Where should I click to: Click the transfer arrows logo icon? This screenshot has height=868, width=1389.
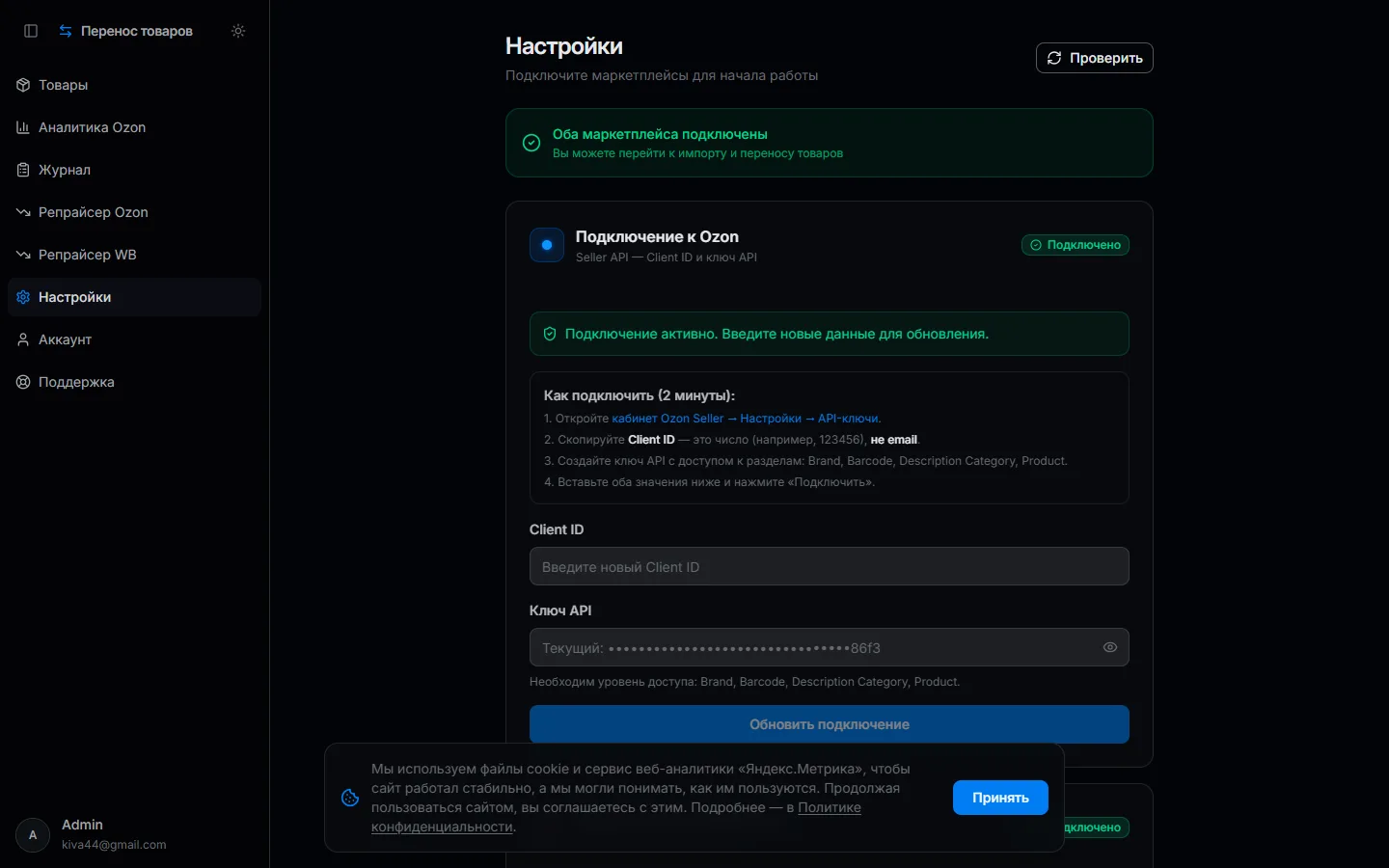pos(66,31)
